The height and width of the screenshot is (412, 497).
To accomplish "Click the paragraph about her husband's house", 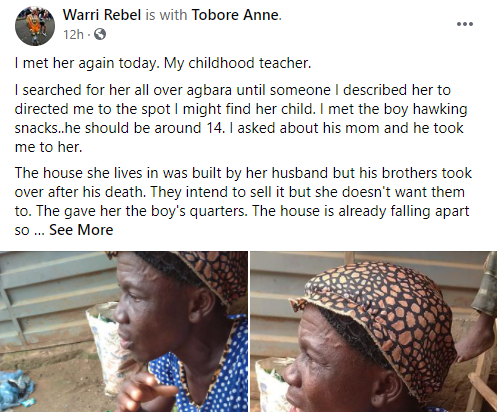I will (x=243, y=201).
